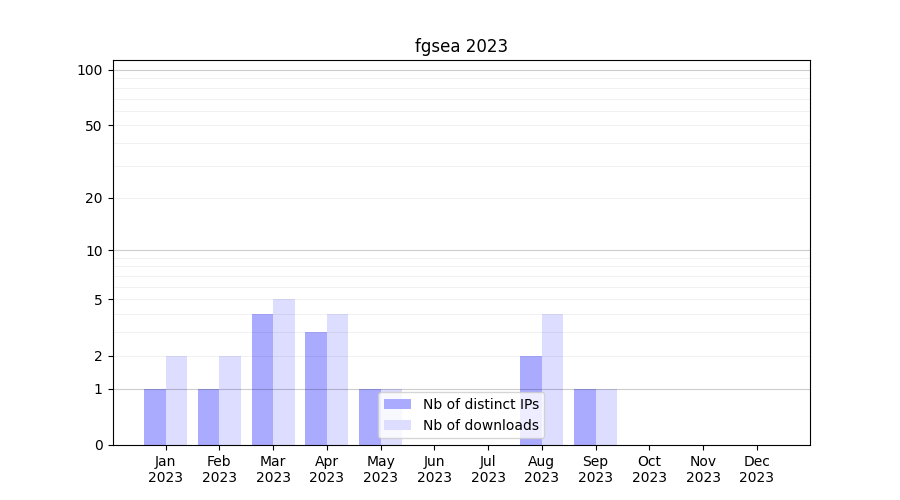Click the downloads legend color swatch
Viewport: 900px width, 500px height.
pyautogui.click(x=397, y=425)
